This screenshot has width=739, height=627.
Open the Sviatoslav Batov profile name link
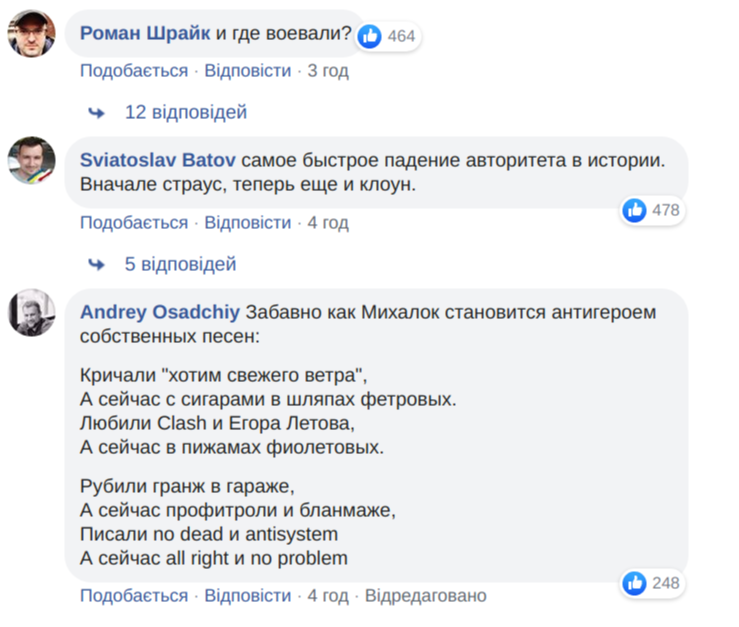pos(158,159)
